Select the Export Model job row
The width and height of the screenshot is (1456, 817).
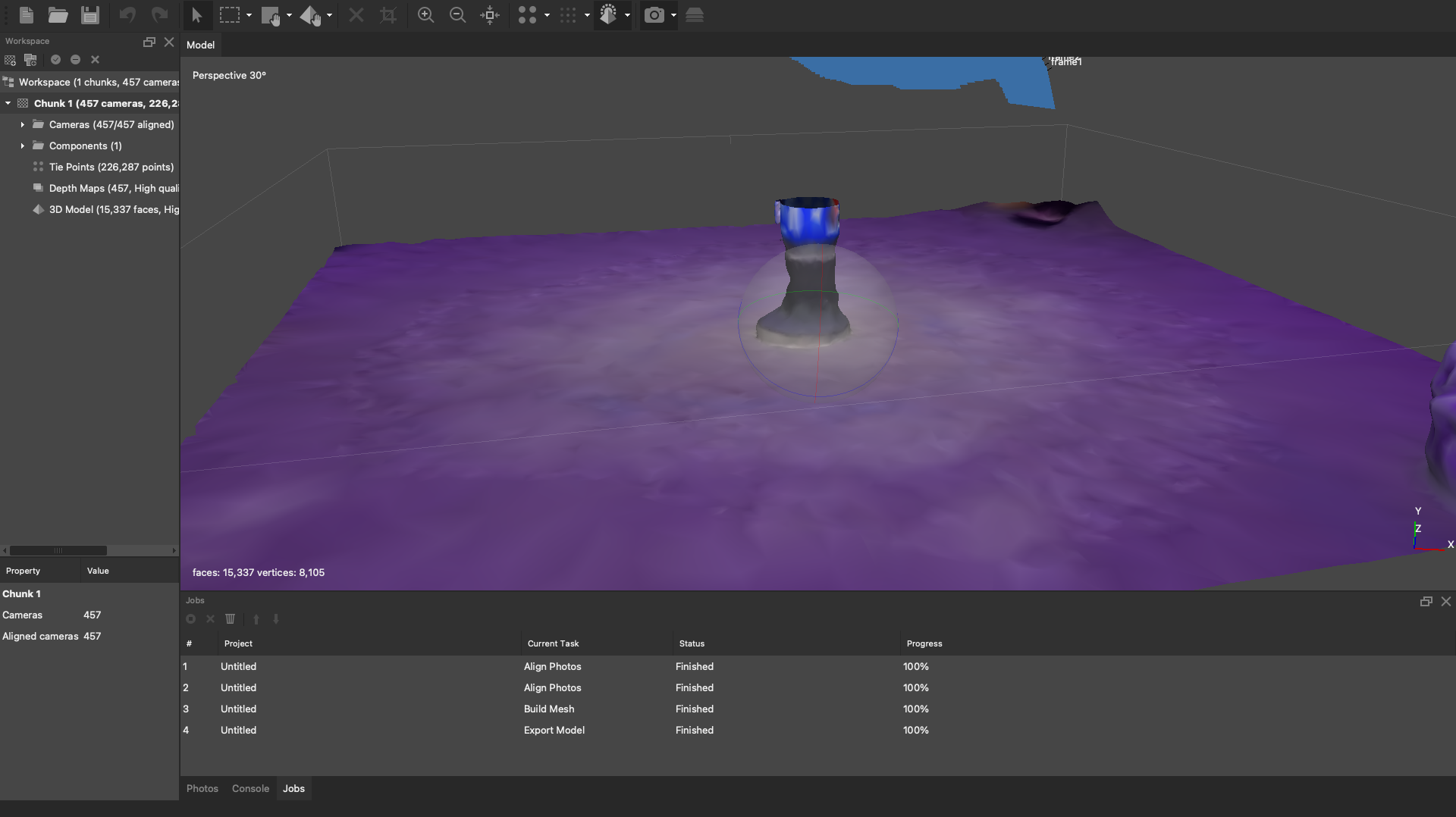click(817, 730)
